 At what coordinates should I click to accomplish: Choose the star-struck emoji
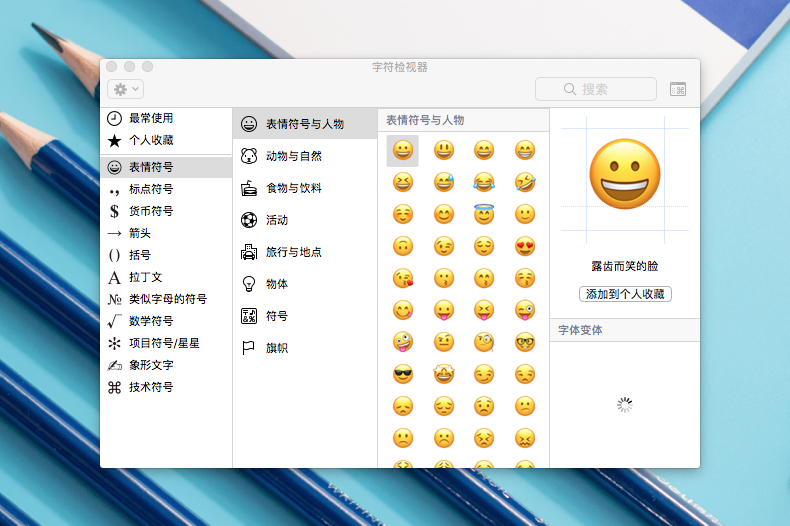click(444, 374)
